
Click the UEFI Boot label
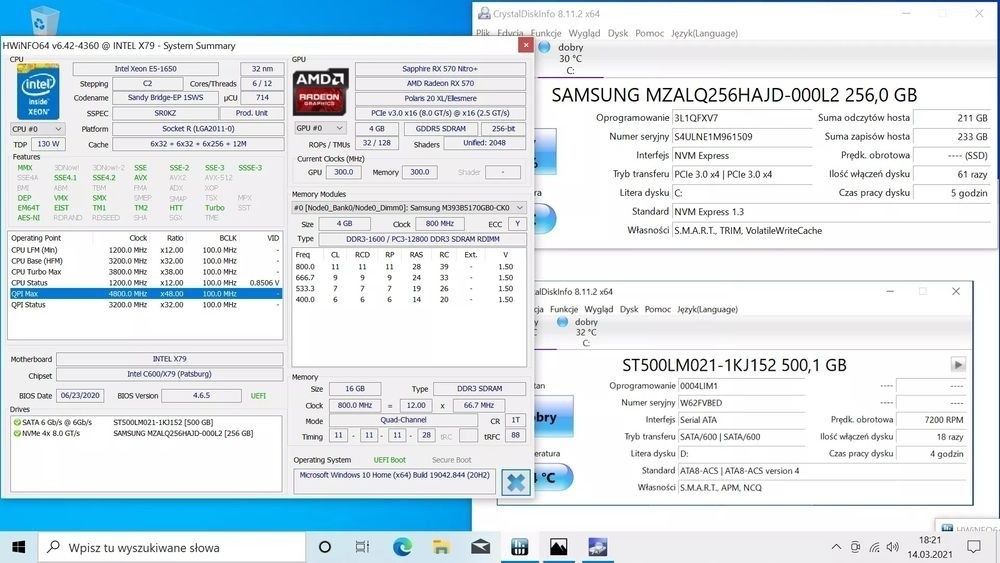[390, 460]
